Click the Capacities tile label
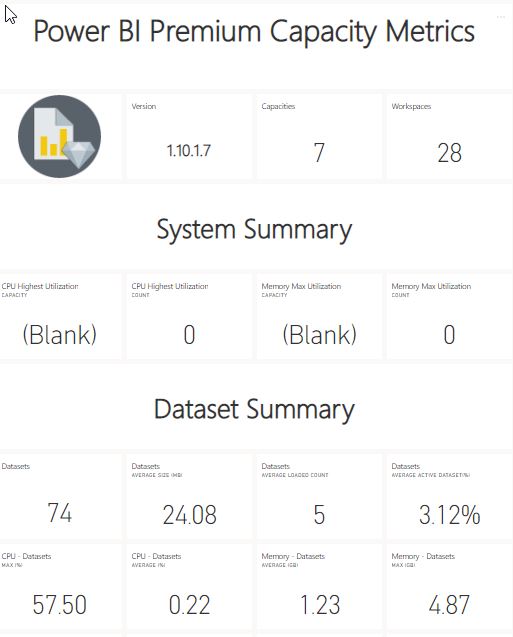The image size is (513, 637). (278, 106)
